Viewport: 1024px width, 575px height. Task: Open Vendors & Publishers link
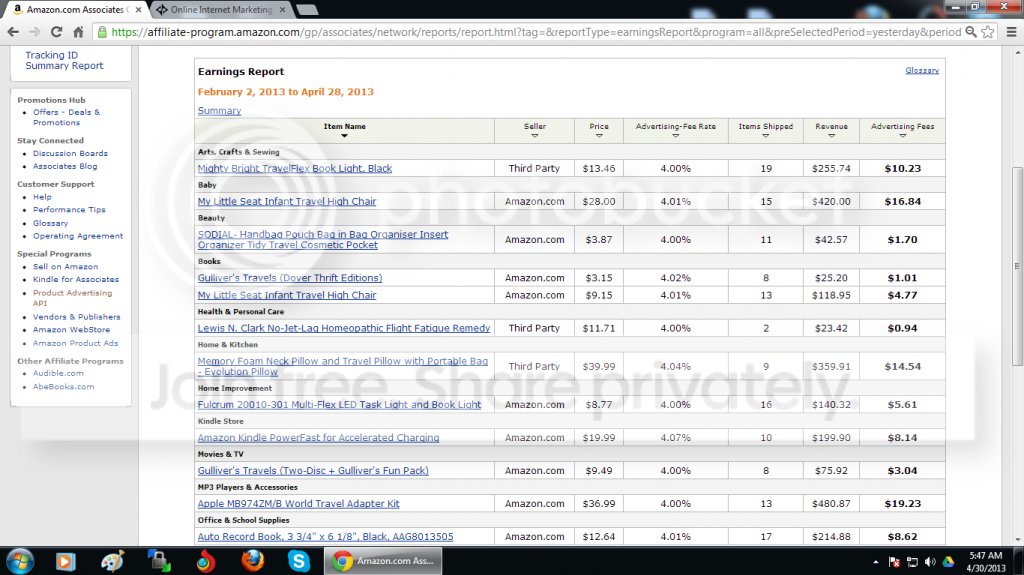pos(76,317)
